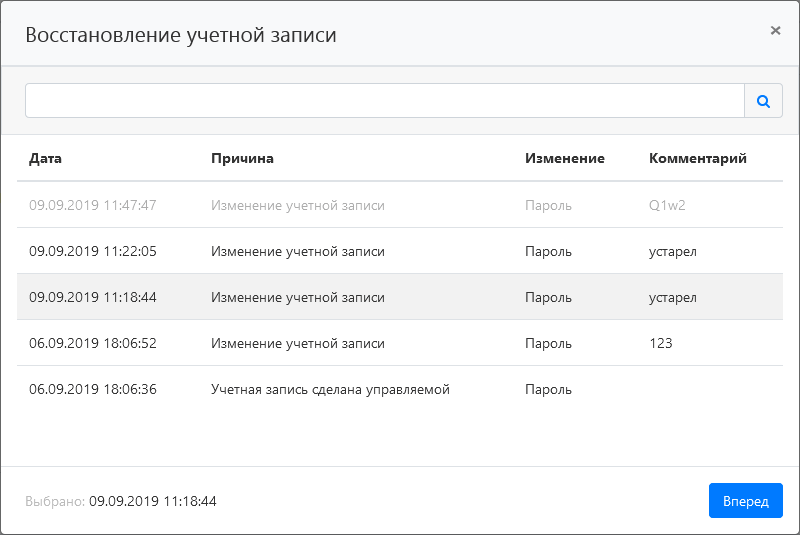Click the 'Учетная запись сделана управляемой' reason
Viewport: 800px width, 535px height.
pyautogui.click(x=330, y=389)
